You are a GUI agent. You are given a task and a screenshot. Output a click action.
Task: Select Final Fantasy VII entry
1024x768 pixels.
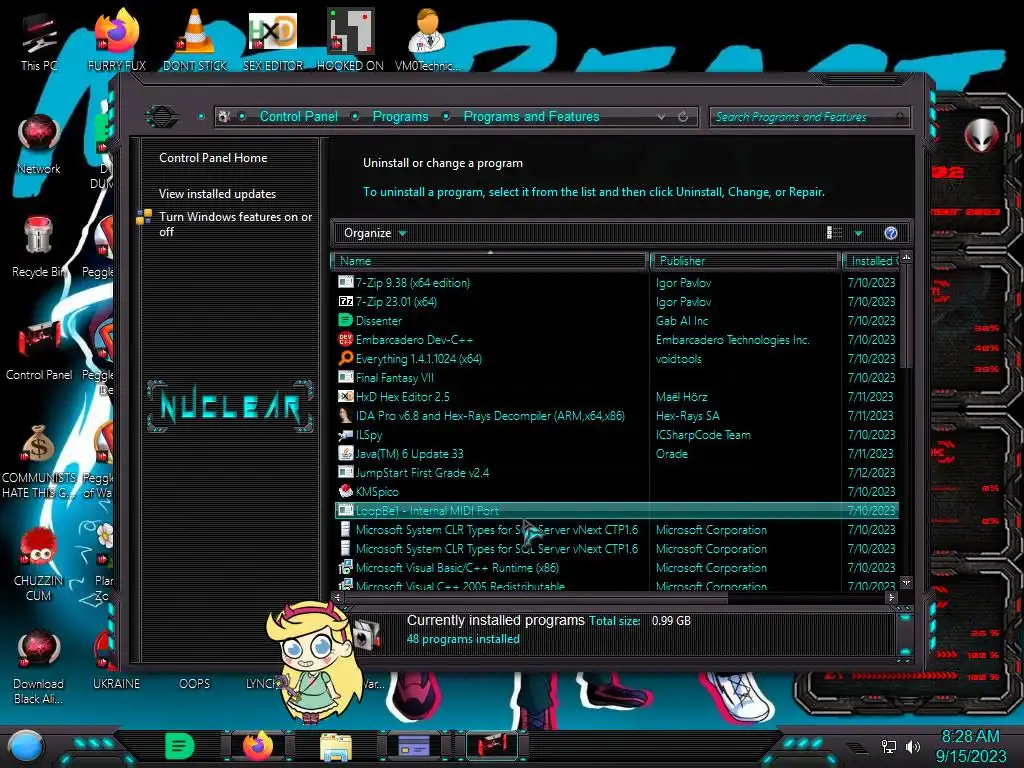click(617, 377)
